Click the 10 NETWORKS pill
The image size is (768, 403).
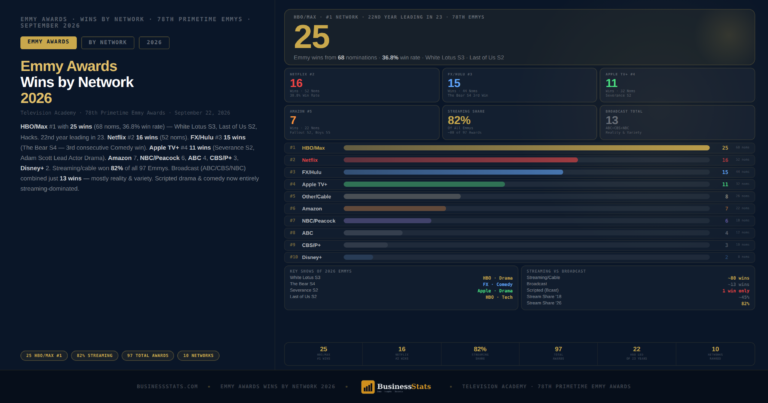198,356
